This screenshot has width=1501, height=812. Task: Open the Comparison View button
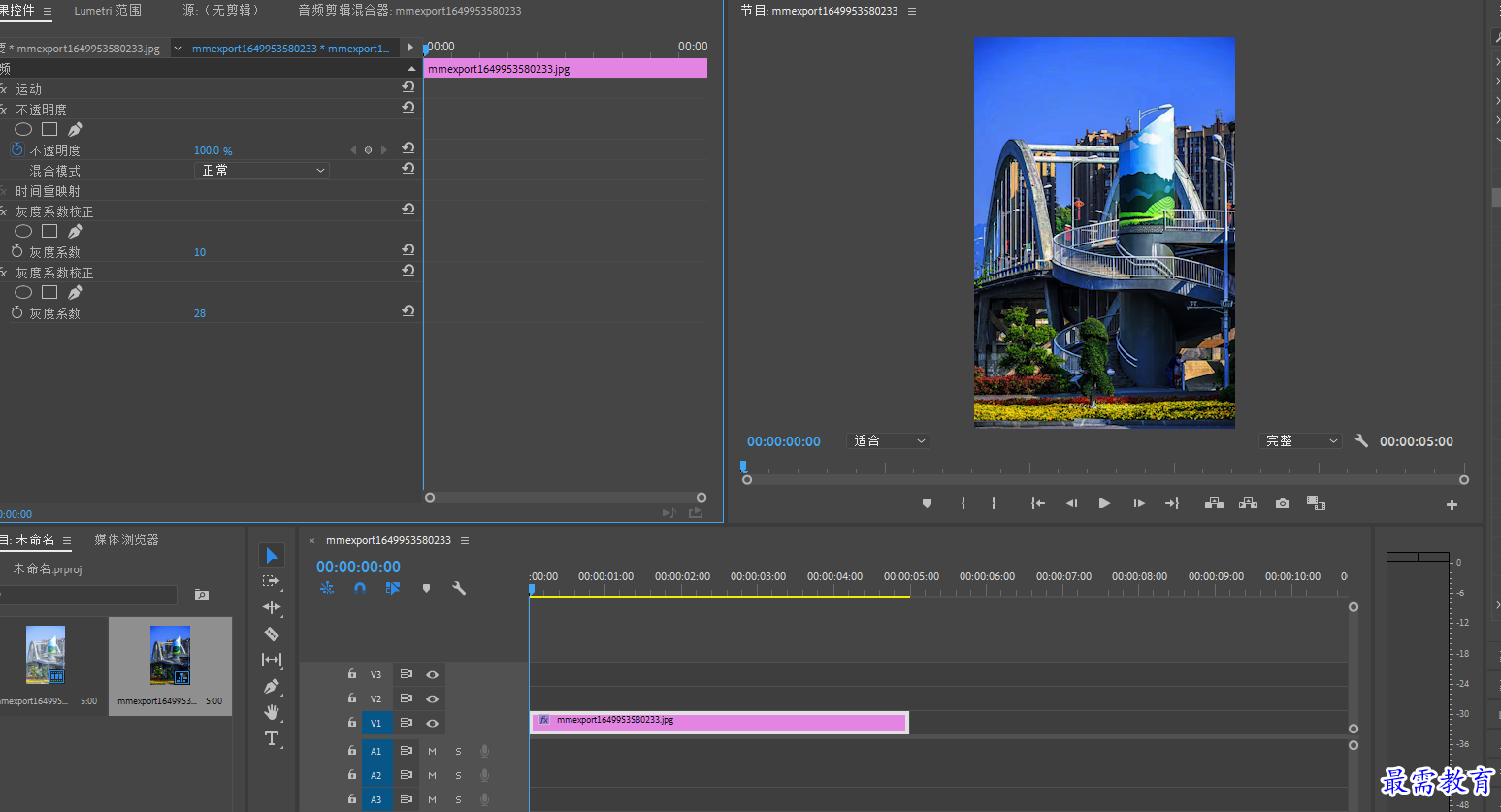[1316, 503]
